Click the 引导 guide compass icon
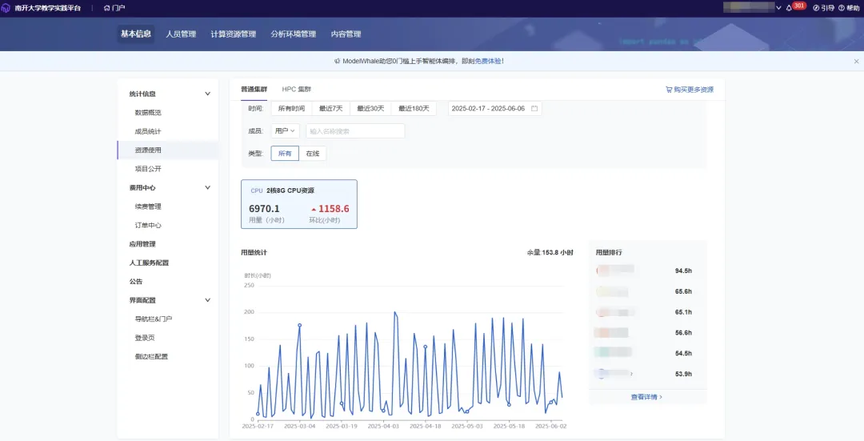 click(816, 8)
